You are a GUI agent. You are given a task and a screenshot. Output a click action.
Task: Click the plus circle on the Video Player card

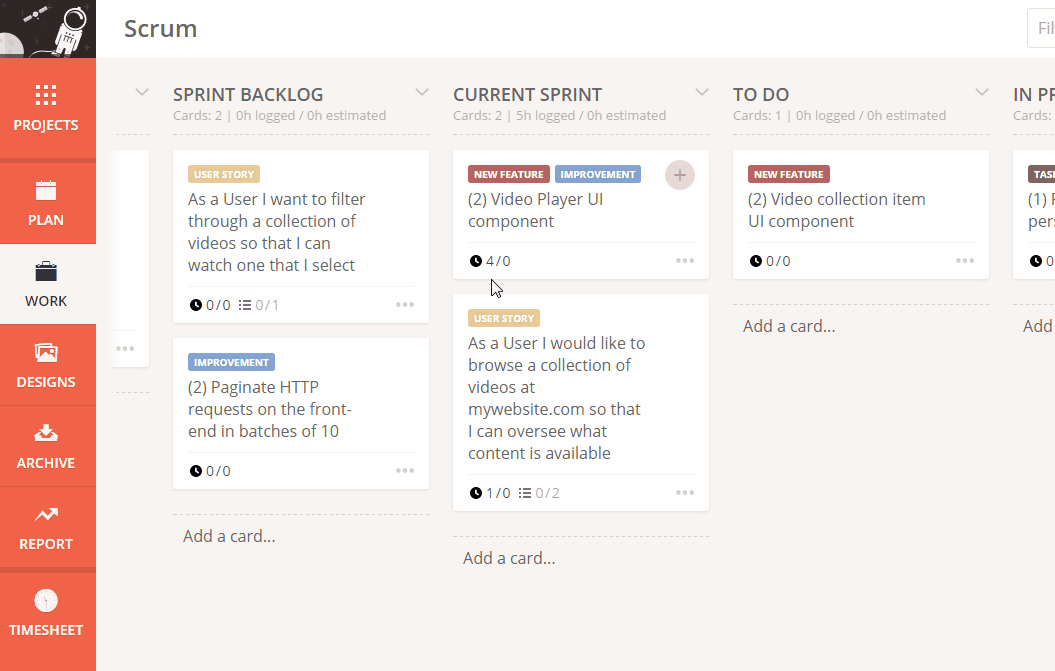point(680,175)
